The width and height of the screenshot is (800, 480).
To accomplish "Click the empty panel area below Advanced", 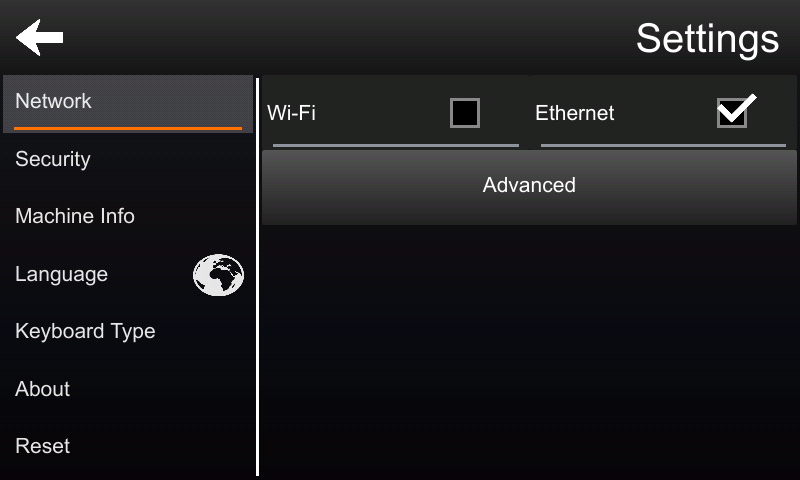I will [529, 352].
